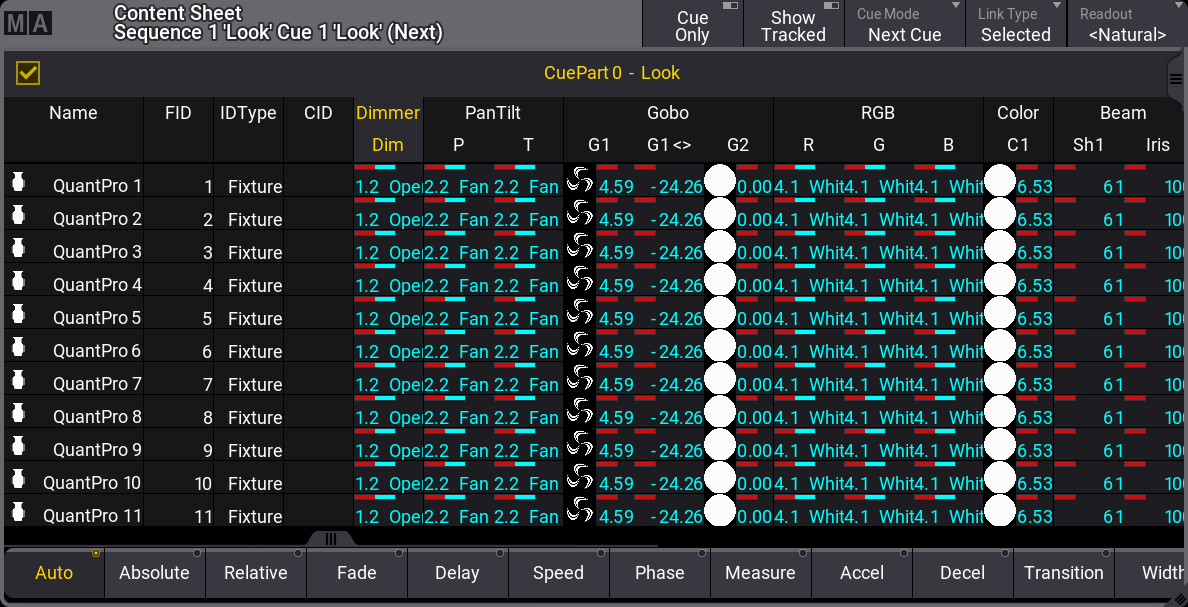
Task: Click the fixture icon beside QuantPro 8
Action: [18, 412]
